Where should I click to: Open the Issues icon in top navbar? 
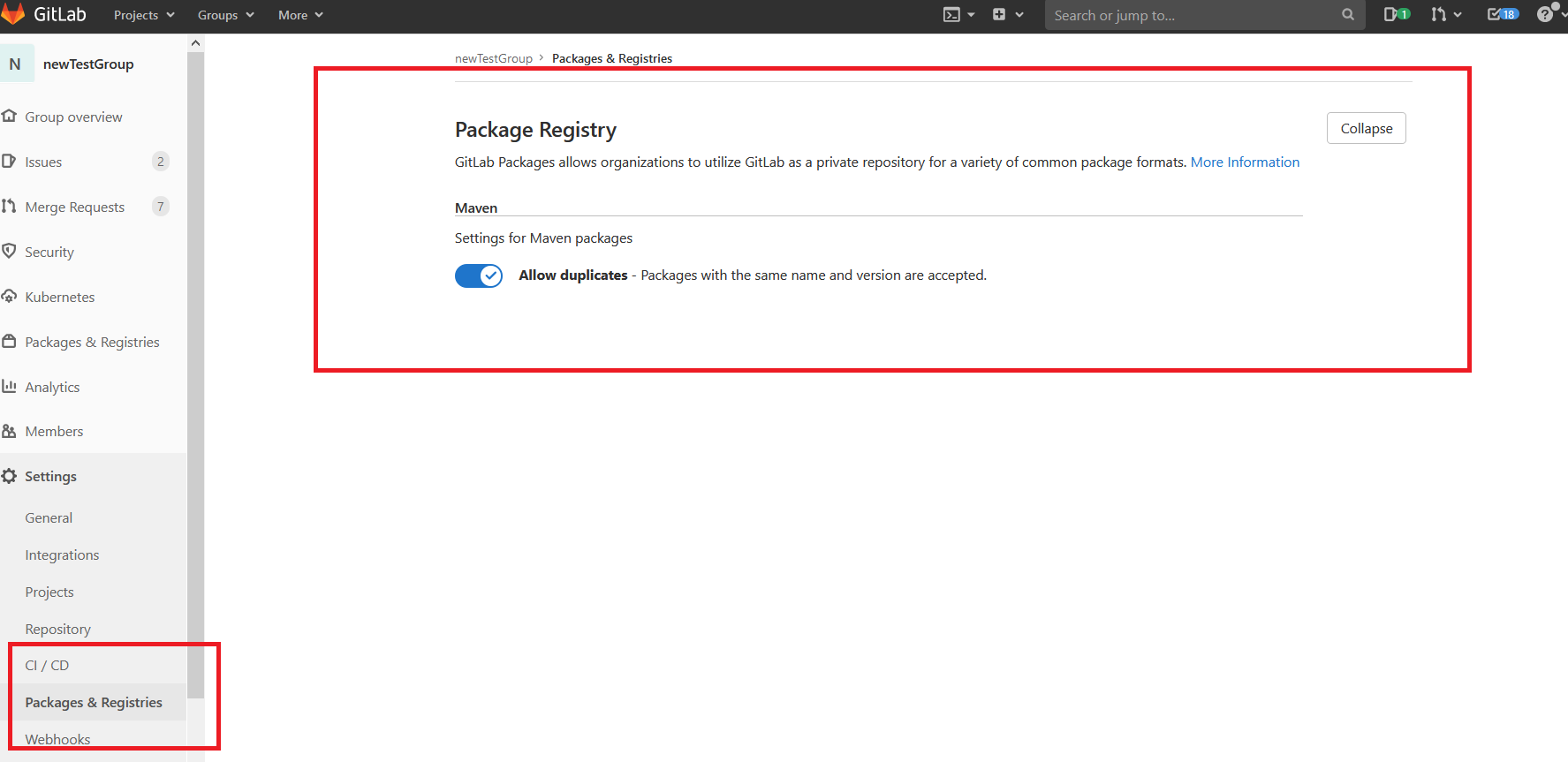1396,14
